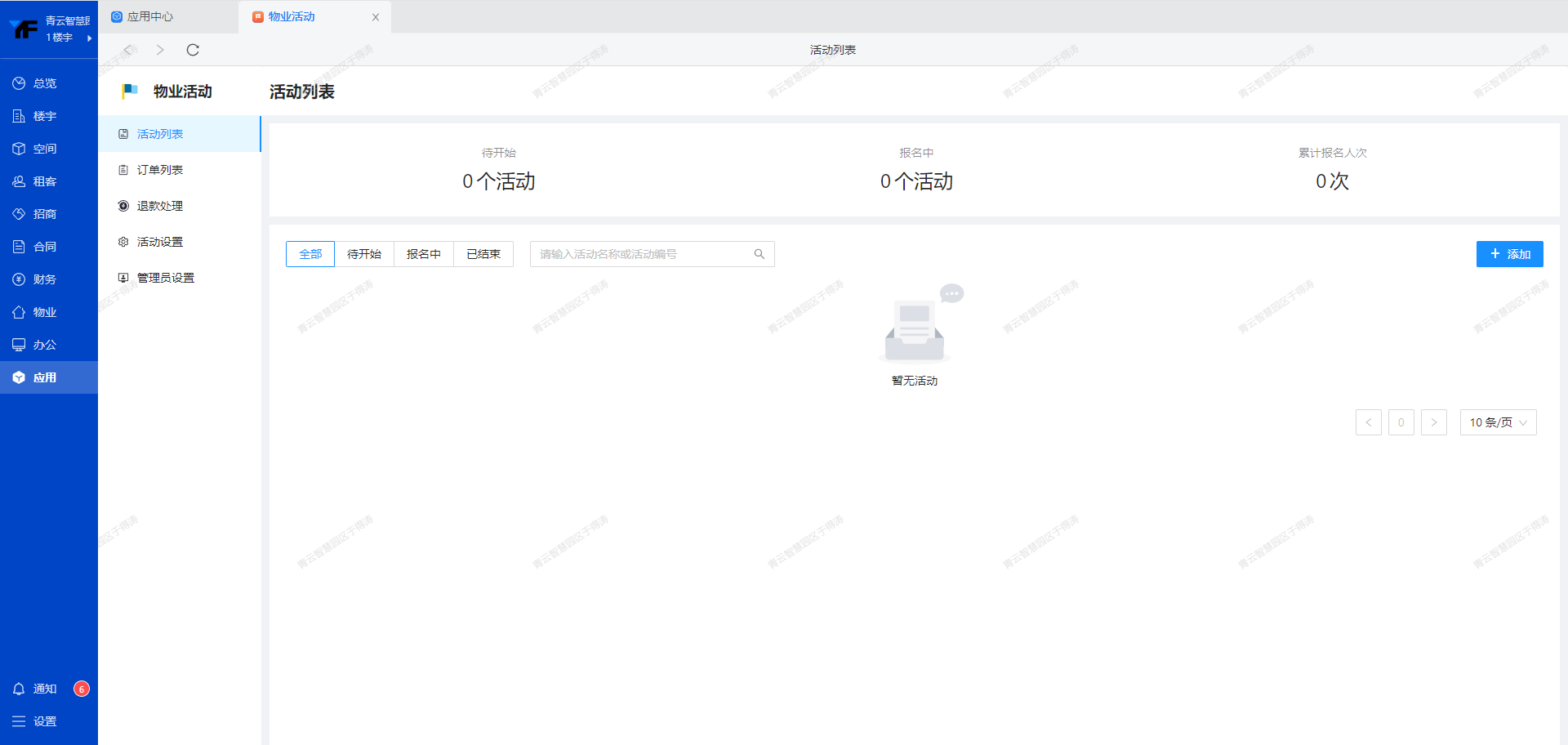Click the search magnifier icon

point(759,254)
